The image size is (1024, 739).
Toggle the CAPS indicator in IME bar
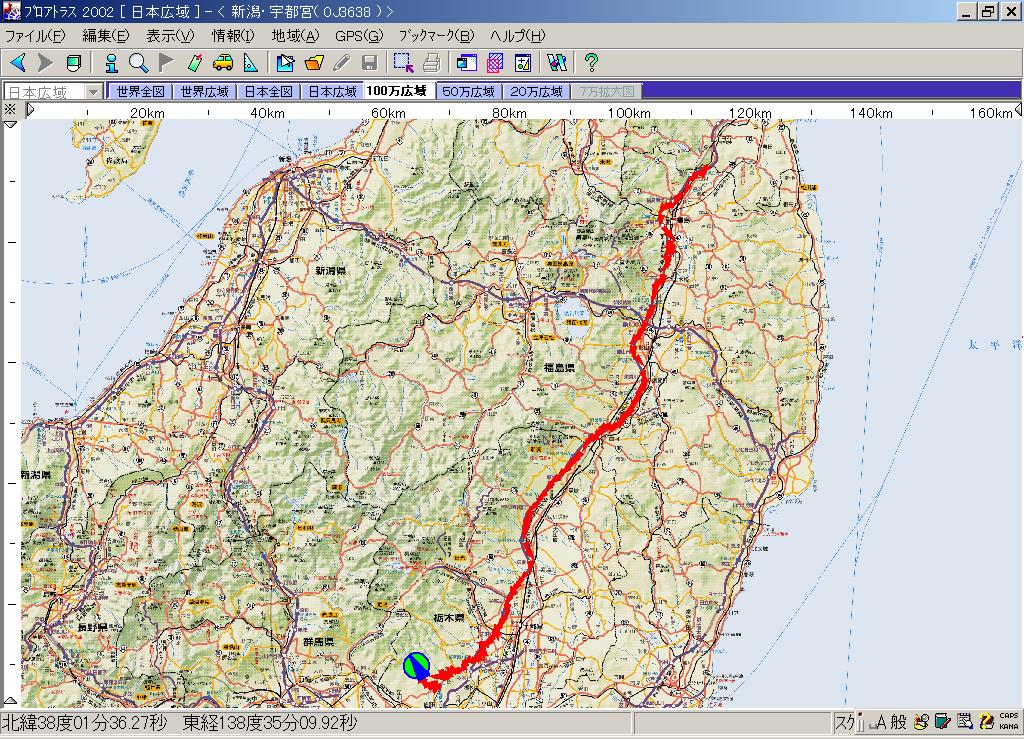(1008, 716)
